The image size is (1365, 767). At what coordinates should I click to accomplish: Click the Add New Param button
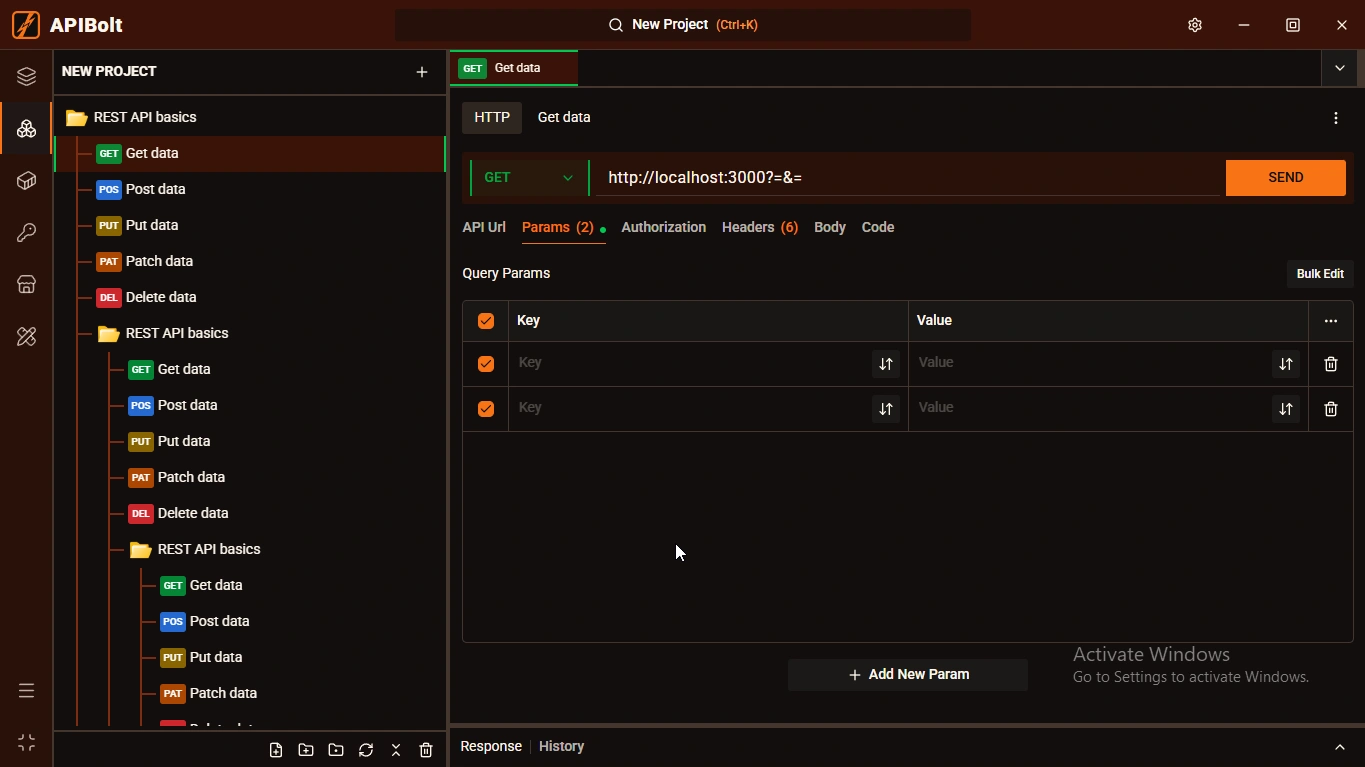pyautogui.click(x=908, y=675)
